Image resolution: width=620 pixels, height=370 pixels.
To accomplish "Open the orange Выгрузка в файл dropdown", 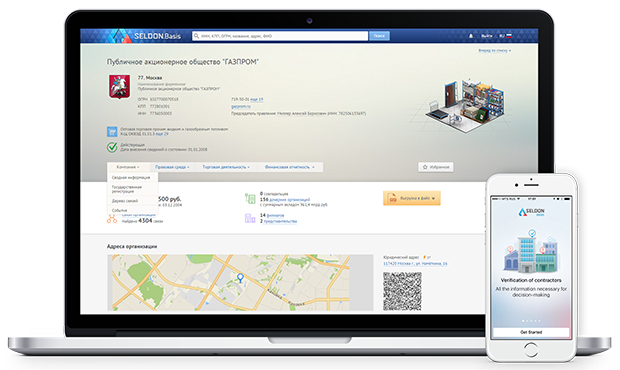I will point(412,198).
